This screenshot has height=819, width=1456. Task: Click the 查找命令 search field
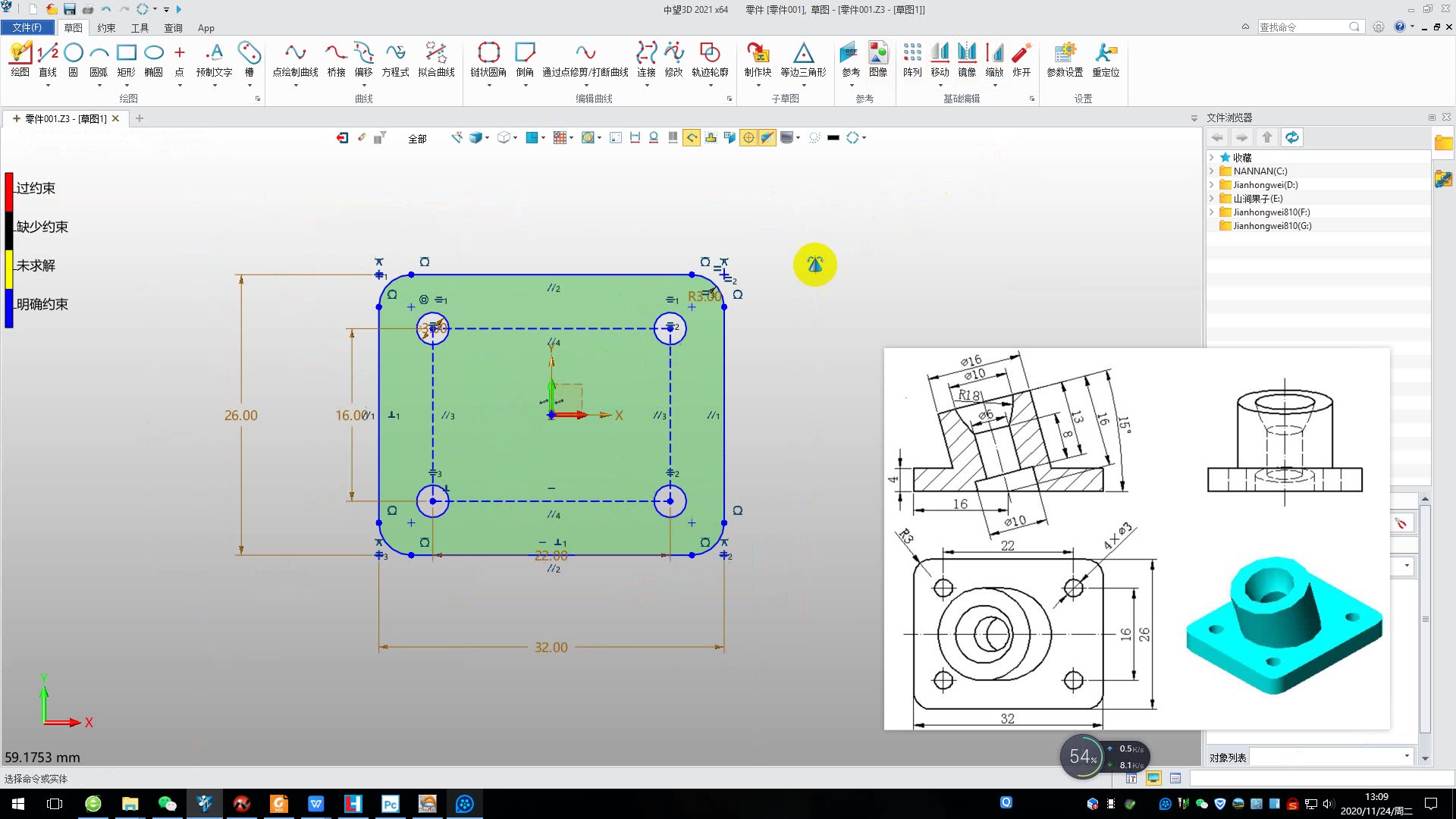click(1302, 27)
